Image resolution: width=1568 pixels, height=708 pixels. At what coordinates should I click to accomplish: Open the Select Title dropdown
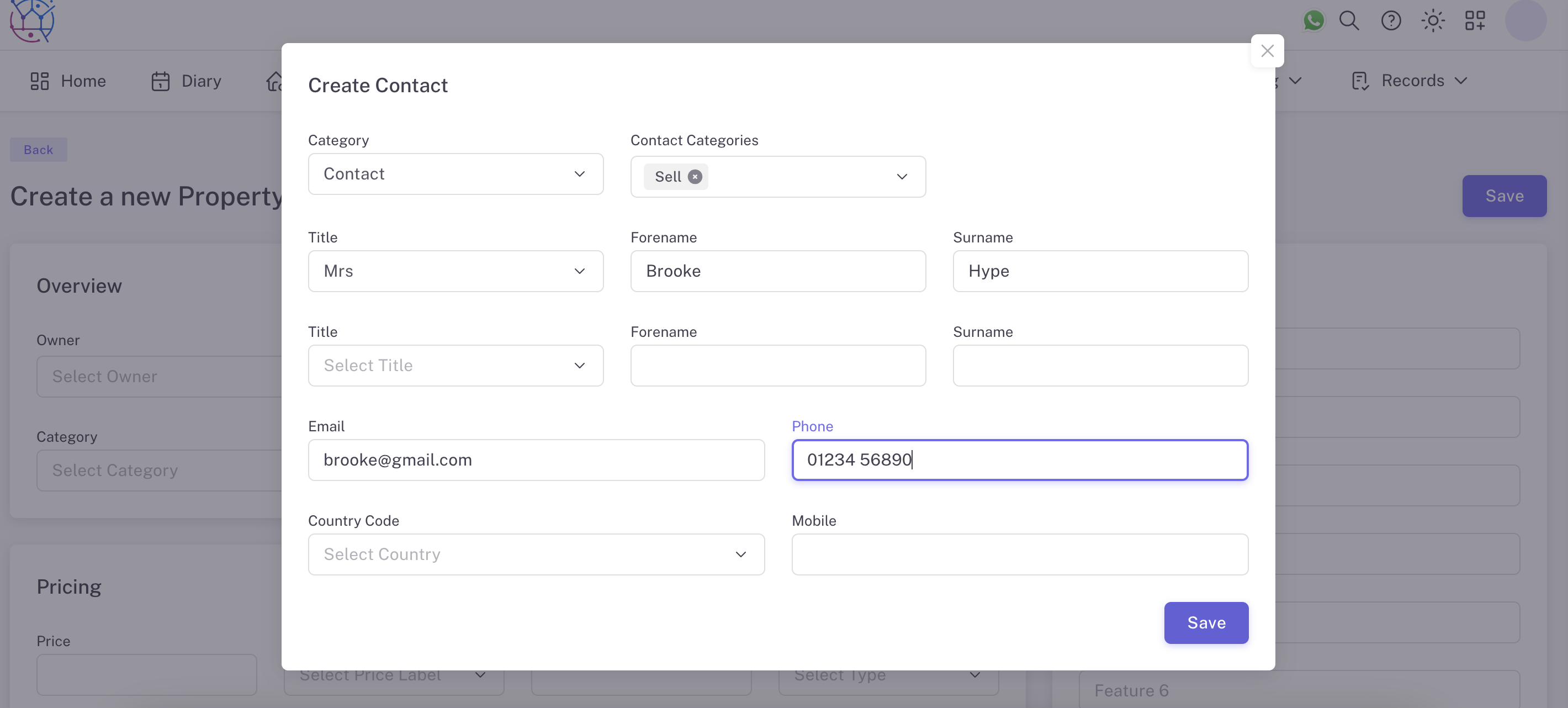click(455, 365)
